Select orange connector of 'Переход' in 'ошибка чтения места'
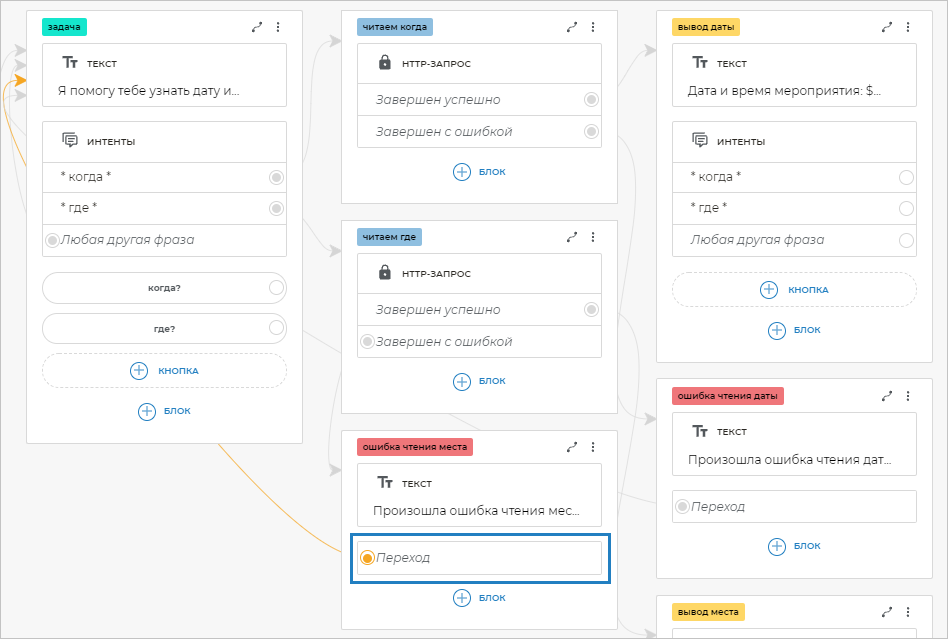The image size is (948, 639). pyautogui.click(x=367, y=557)
